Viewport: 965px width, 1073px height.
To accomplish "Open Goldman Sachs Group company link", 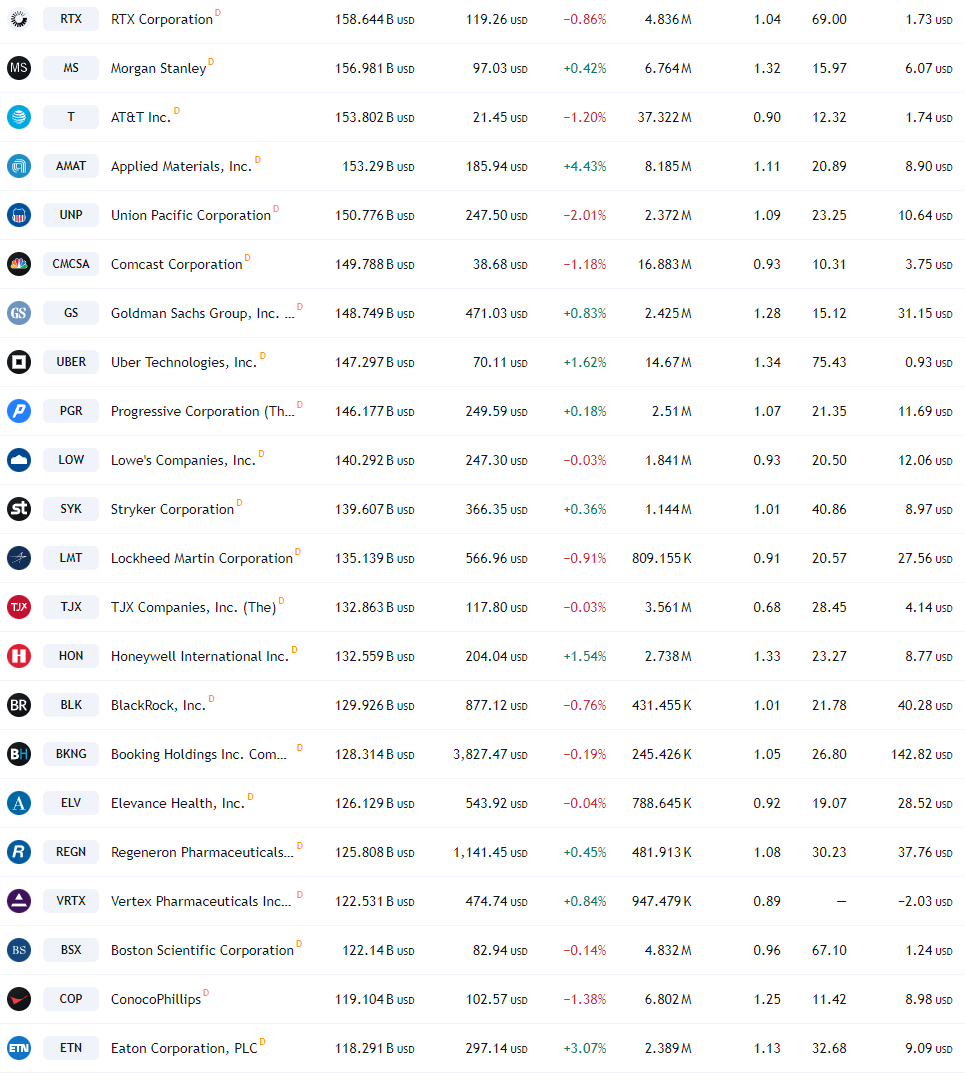I will 203,313.
